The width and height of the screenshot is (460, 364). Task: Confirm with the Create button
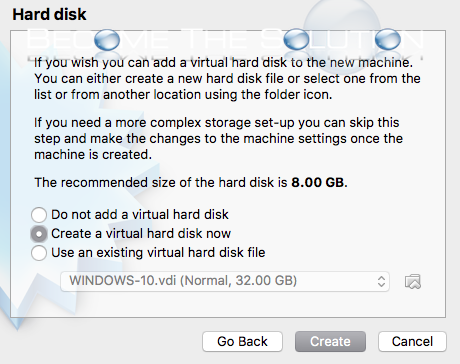pos(330,341)
